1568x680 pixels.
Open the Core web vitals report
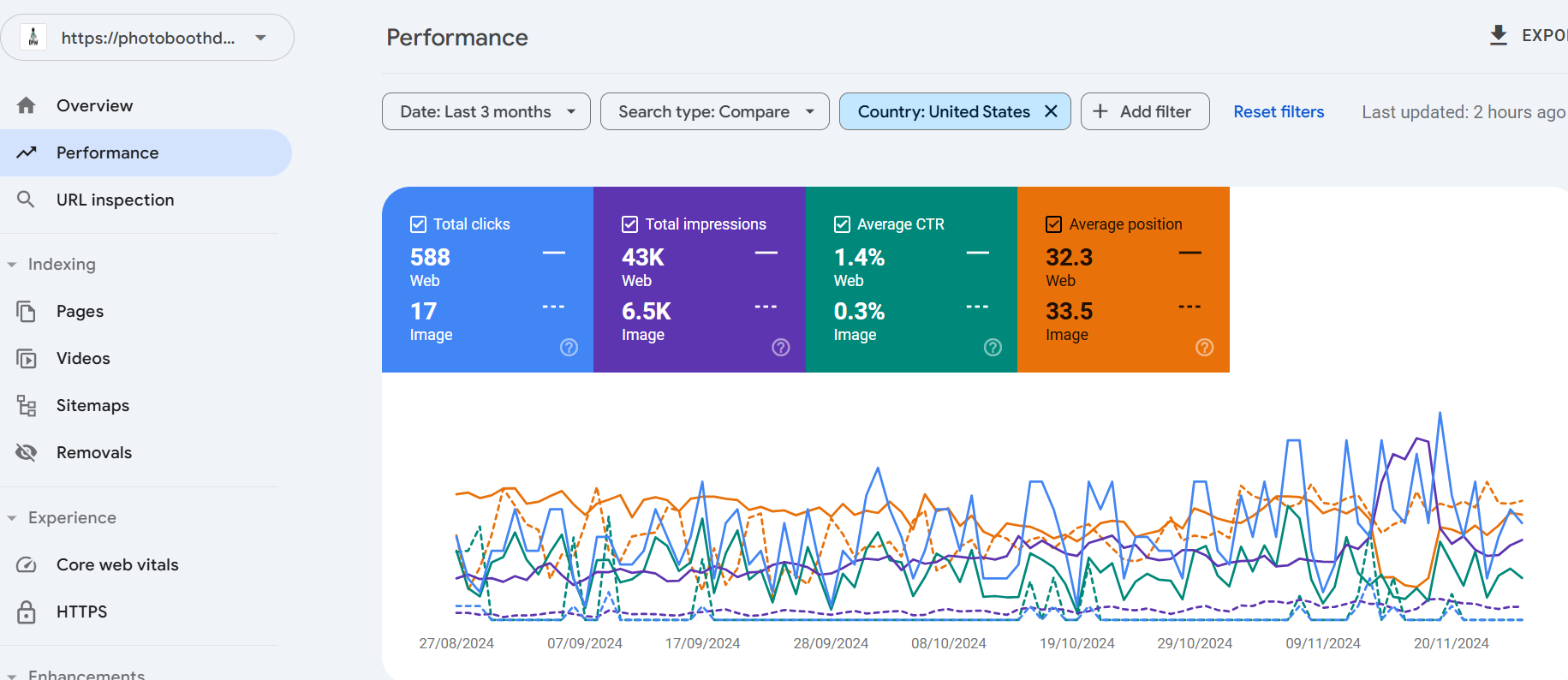(x=146, y=564)
